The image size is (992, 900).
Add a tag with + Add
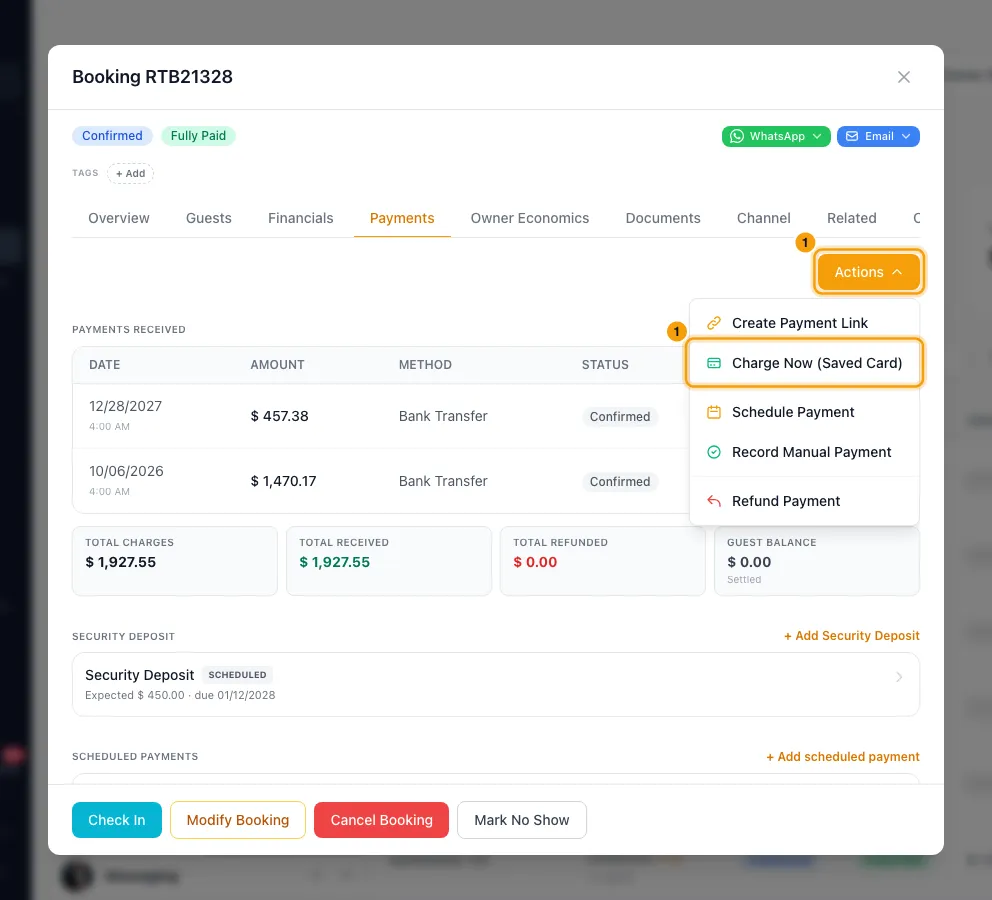[x=130, y=173]
